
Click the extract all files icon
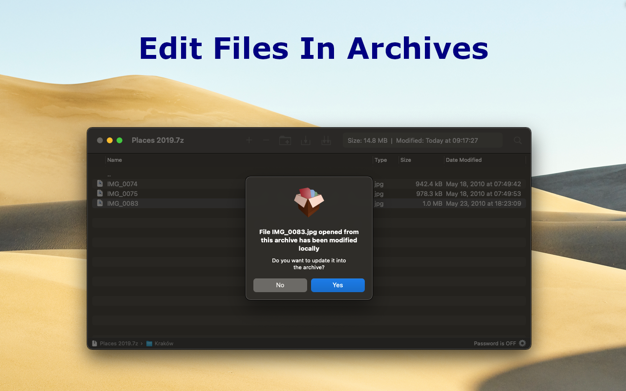pyautogui.click(x=326, y=140)
